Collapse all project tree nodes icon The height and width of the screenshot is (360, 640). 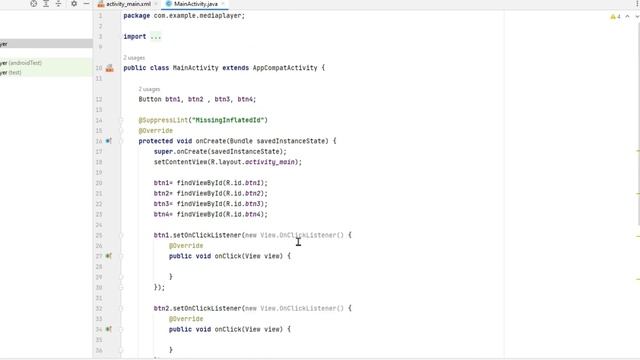[x=58, y=4]
